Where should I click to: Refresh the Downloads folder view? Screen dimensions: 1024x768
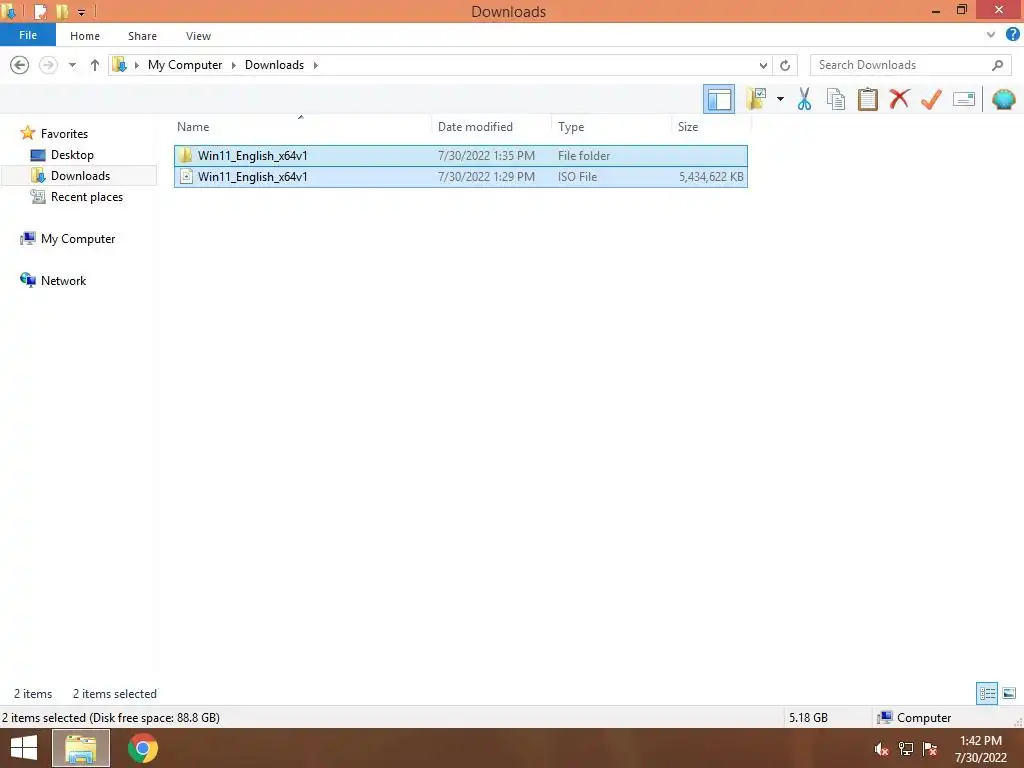coord(785,65)
